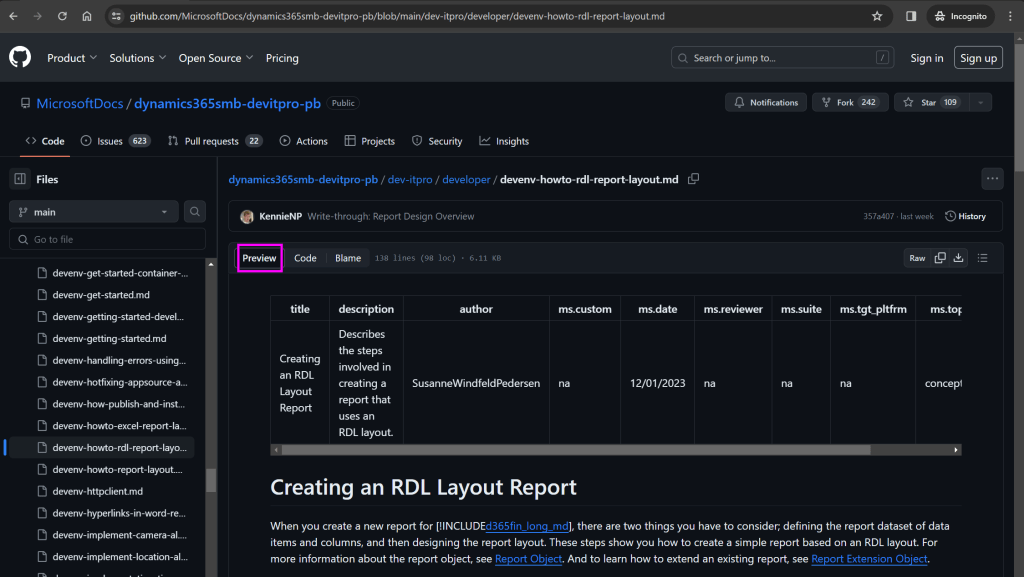This screenshot has width=1024, height=577.
Task: Open the Blame tab
Action: 347,257
